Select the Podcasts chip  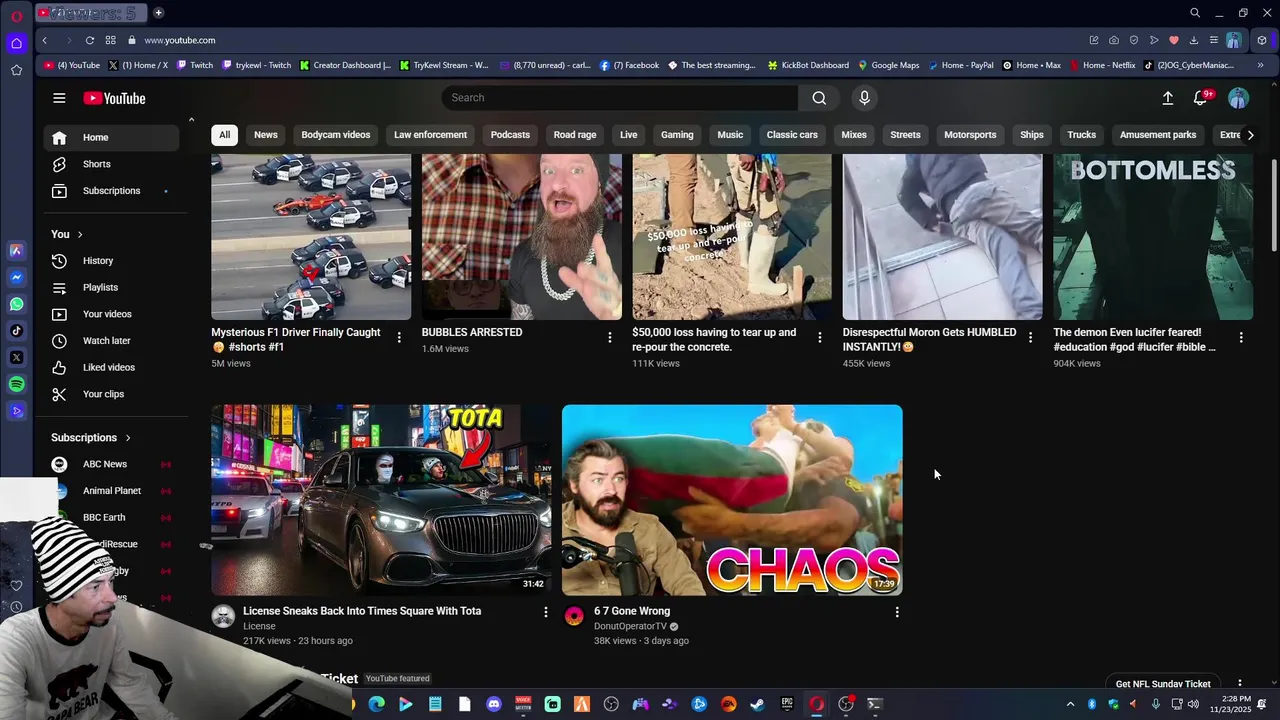tap(510, 135)
